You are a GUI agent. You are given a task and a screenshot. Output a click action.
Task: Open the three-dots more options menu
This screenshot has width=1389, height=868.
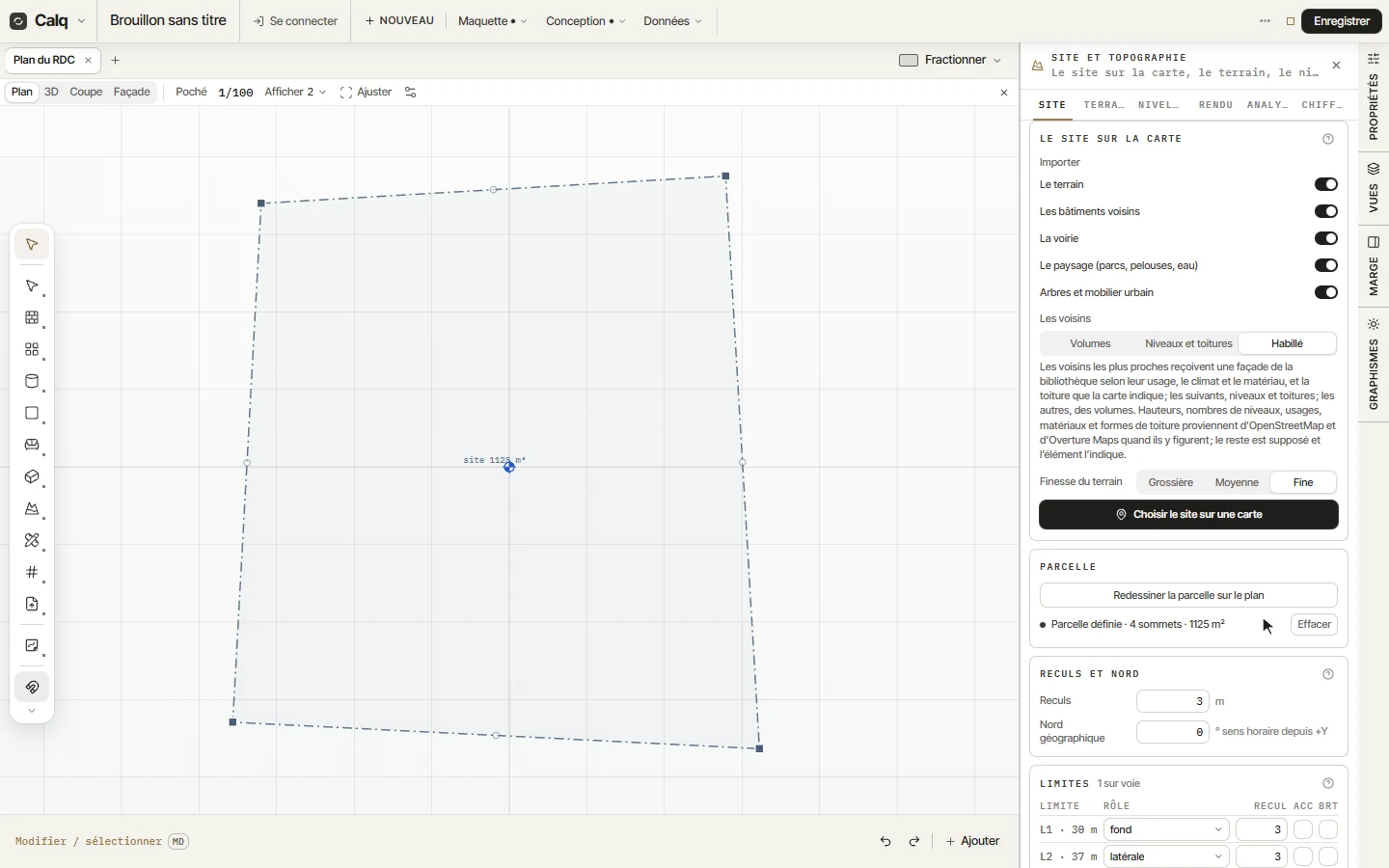tap(1266, 21)
